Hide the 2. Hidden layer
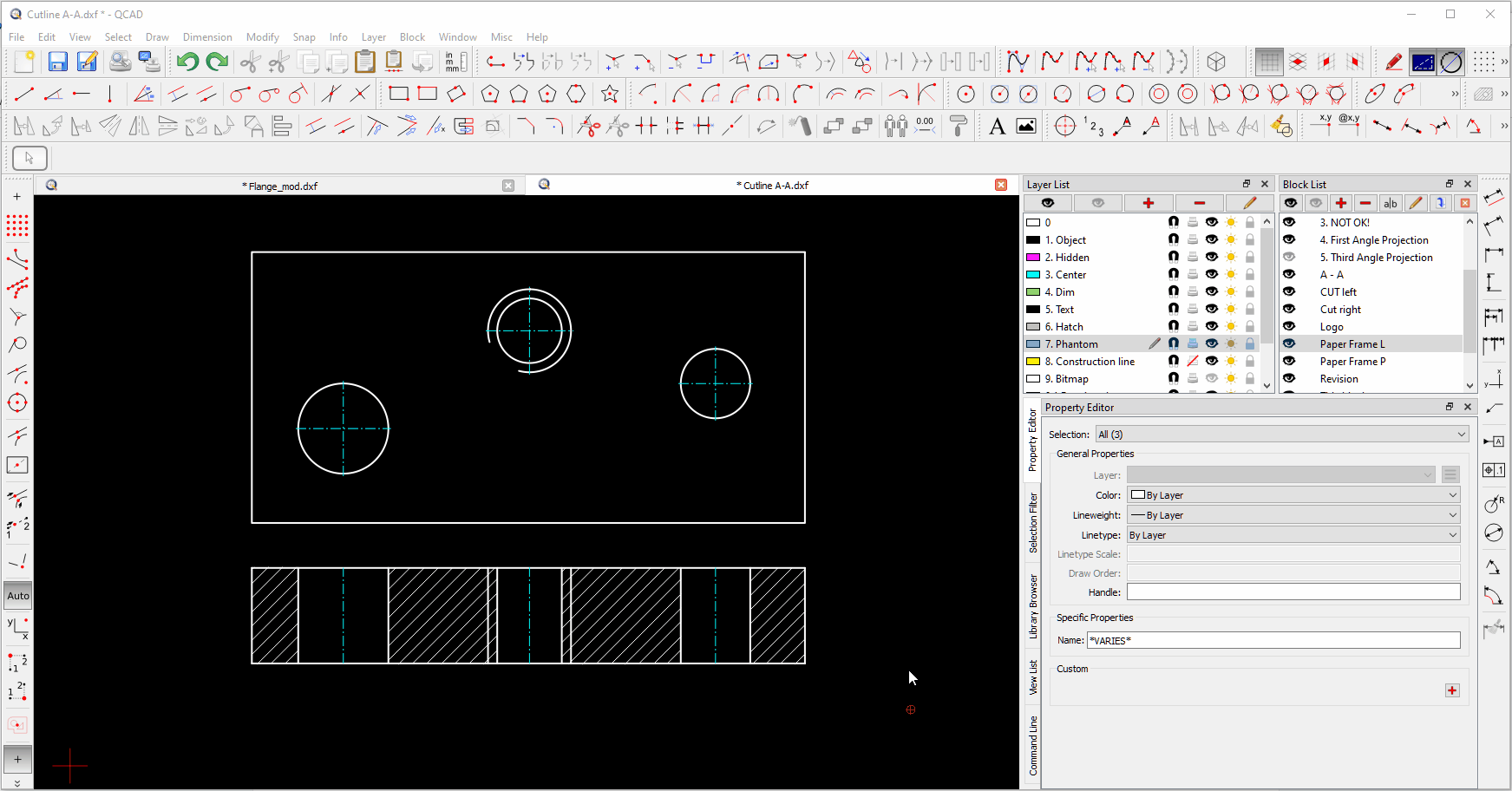1512x791 pixels. click(x=1212, y=258)
